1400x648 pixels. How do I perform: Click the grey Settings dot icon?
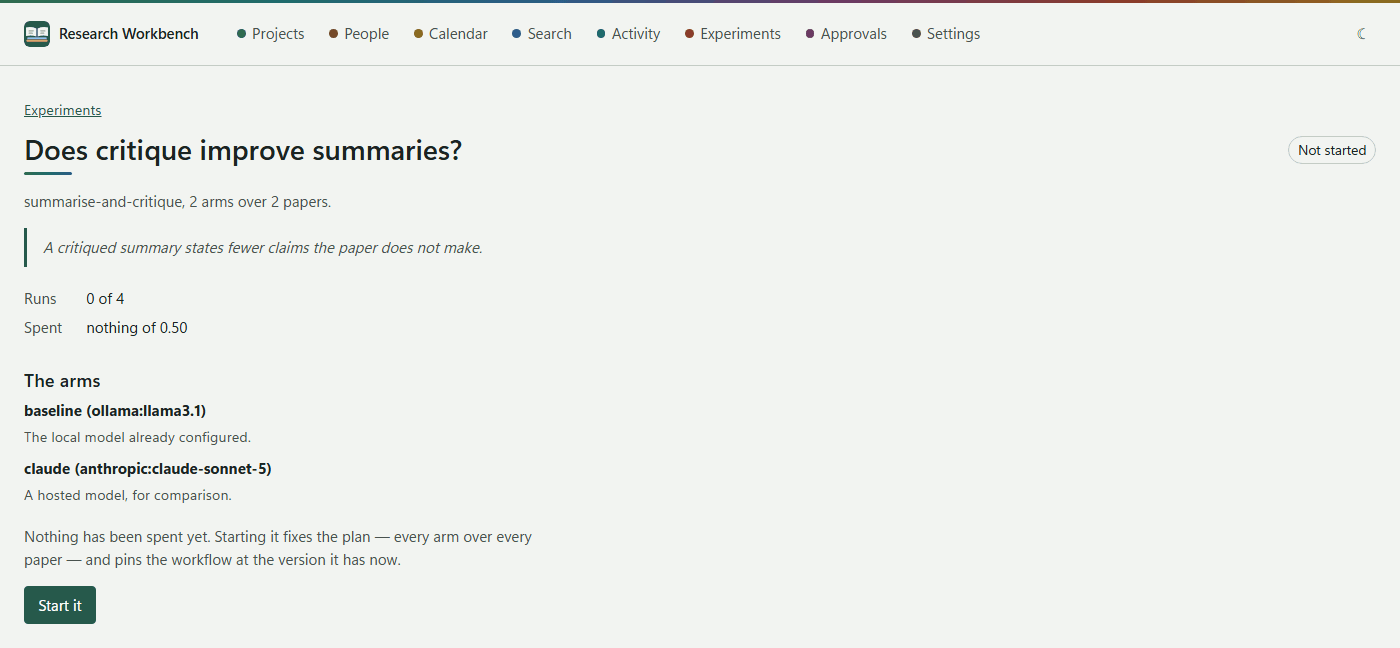coord(916,34)
